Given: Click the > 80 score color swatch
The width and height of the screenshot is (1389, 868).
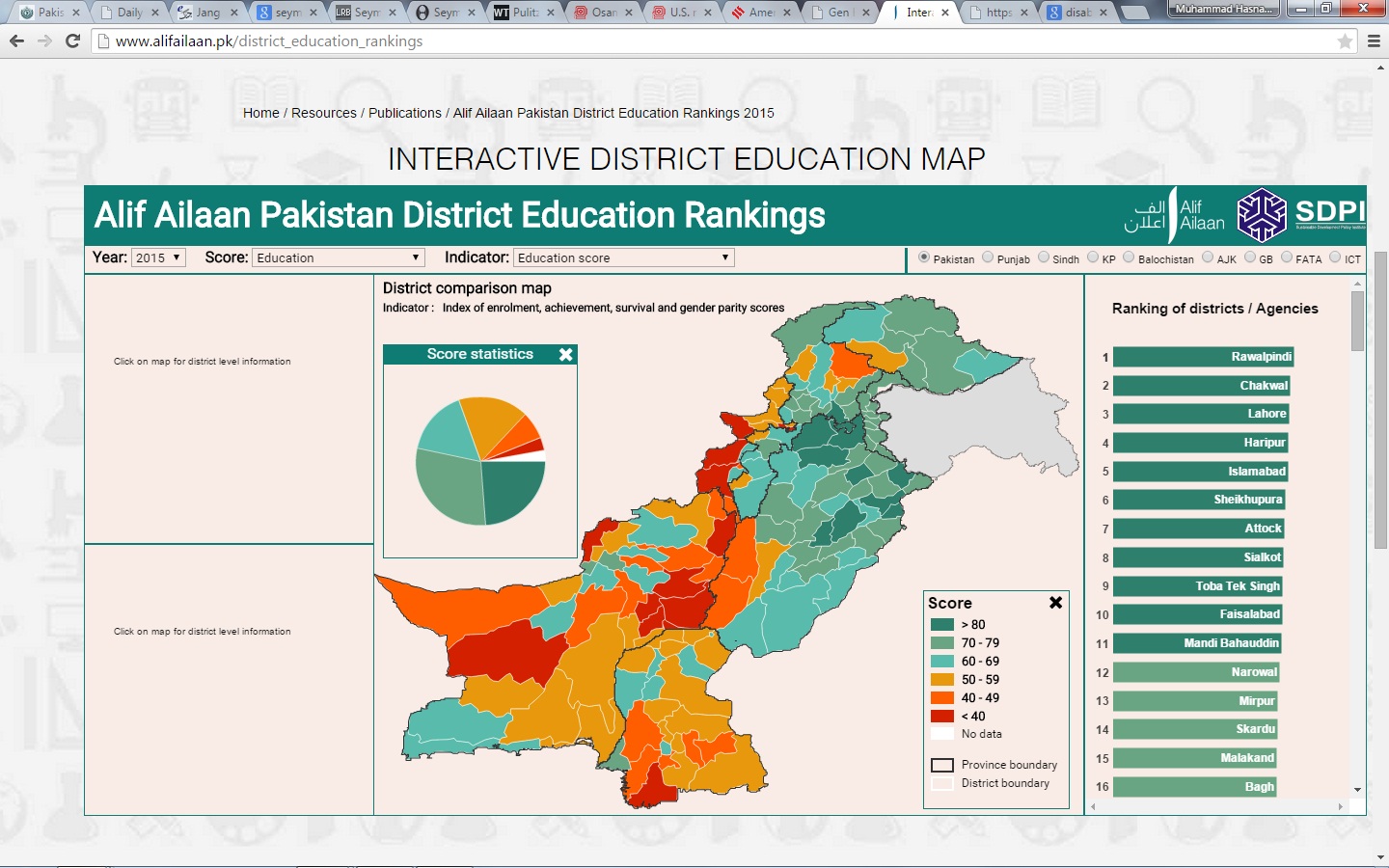Looking at the screenshot, I should 942,625.
